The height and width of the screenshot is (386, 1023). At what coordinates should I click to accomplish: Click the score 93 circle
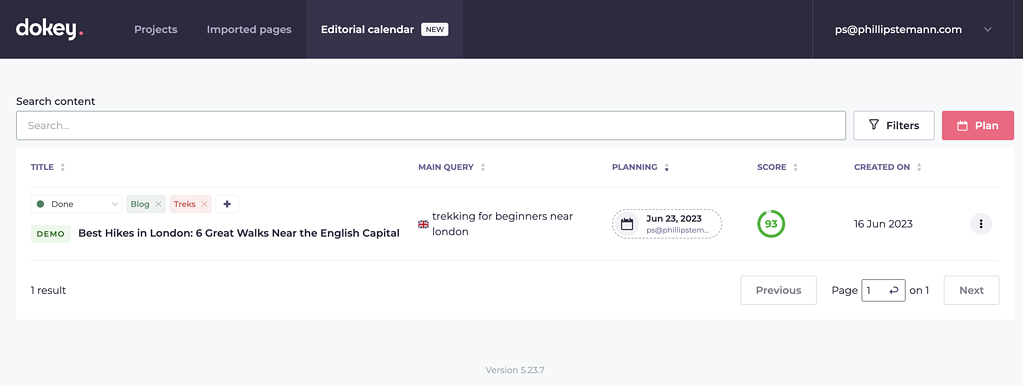(771, 224)
